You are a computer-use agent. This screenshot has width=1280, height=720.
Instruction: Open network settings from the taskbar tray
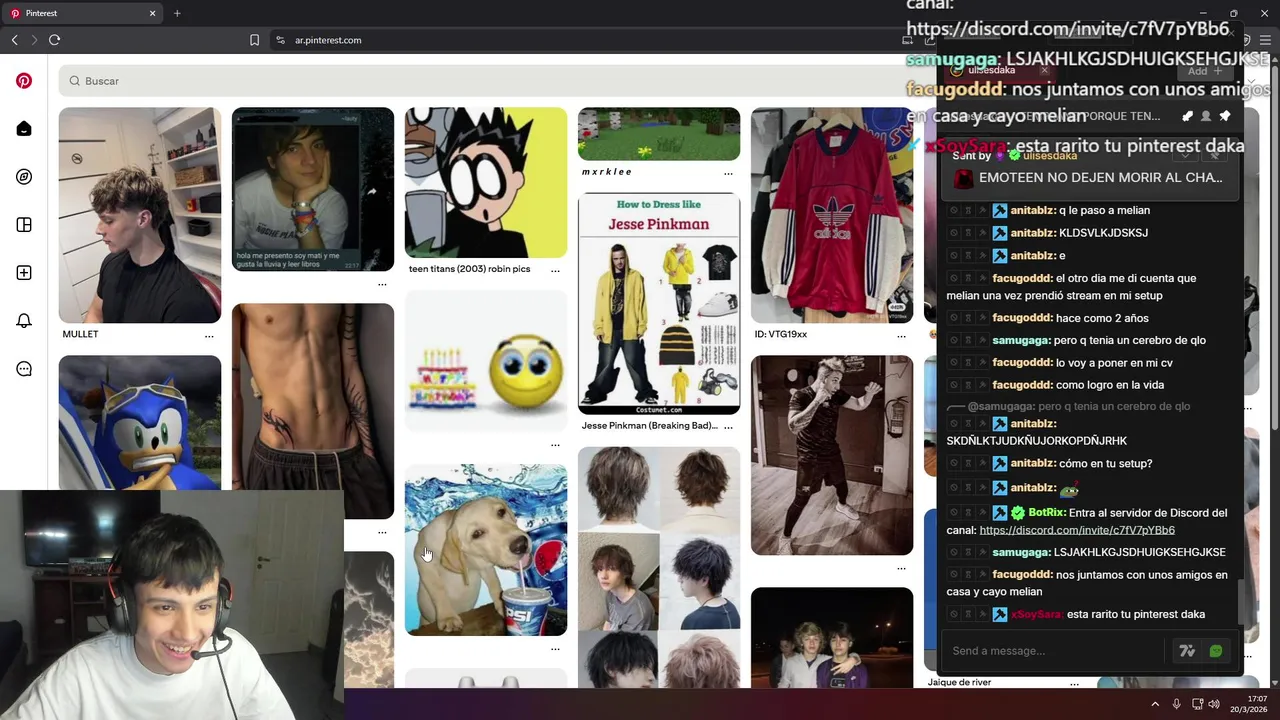point(1197,704)
